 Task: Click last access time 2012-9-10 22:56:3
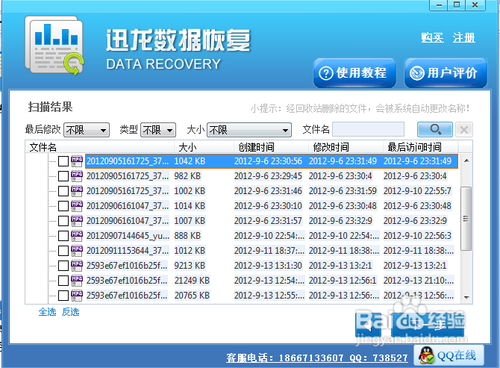tap(417, 236)
